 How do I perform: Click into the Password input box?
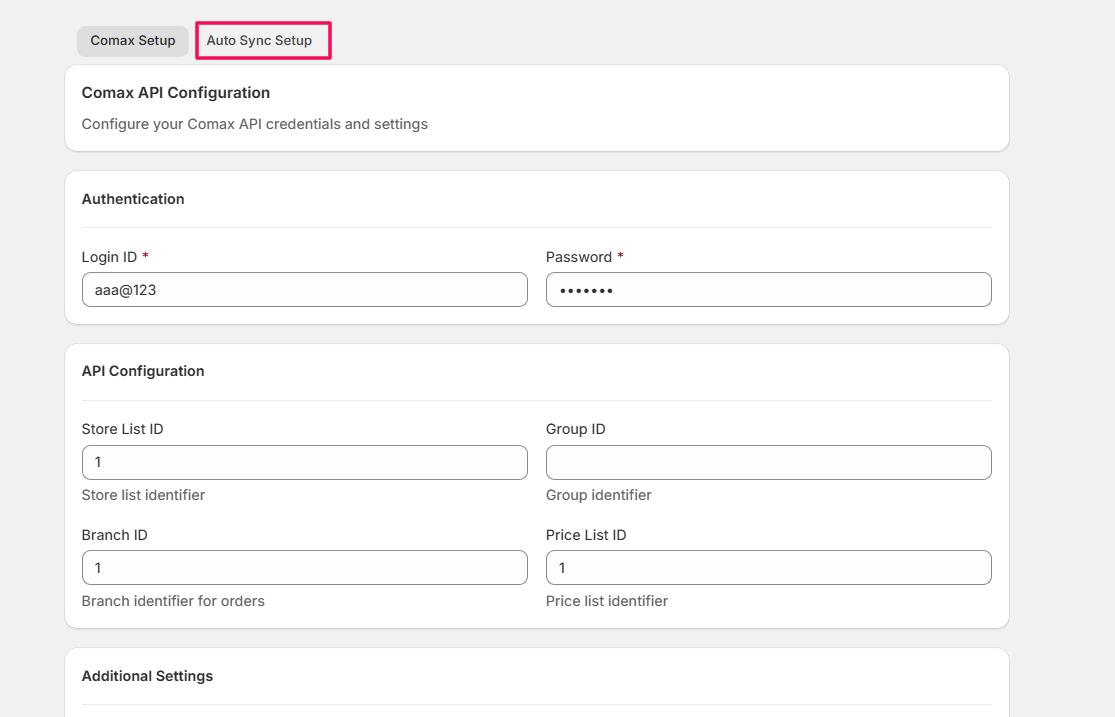point(768,290)
